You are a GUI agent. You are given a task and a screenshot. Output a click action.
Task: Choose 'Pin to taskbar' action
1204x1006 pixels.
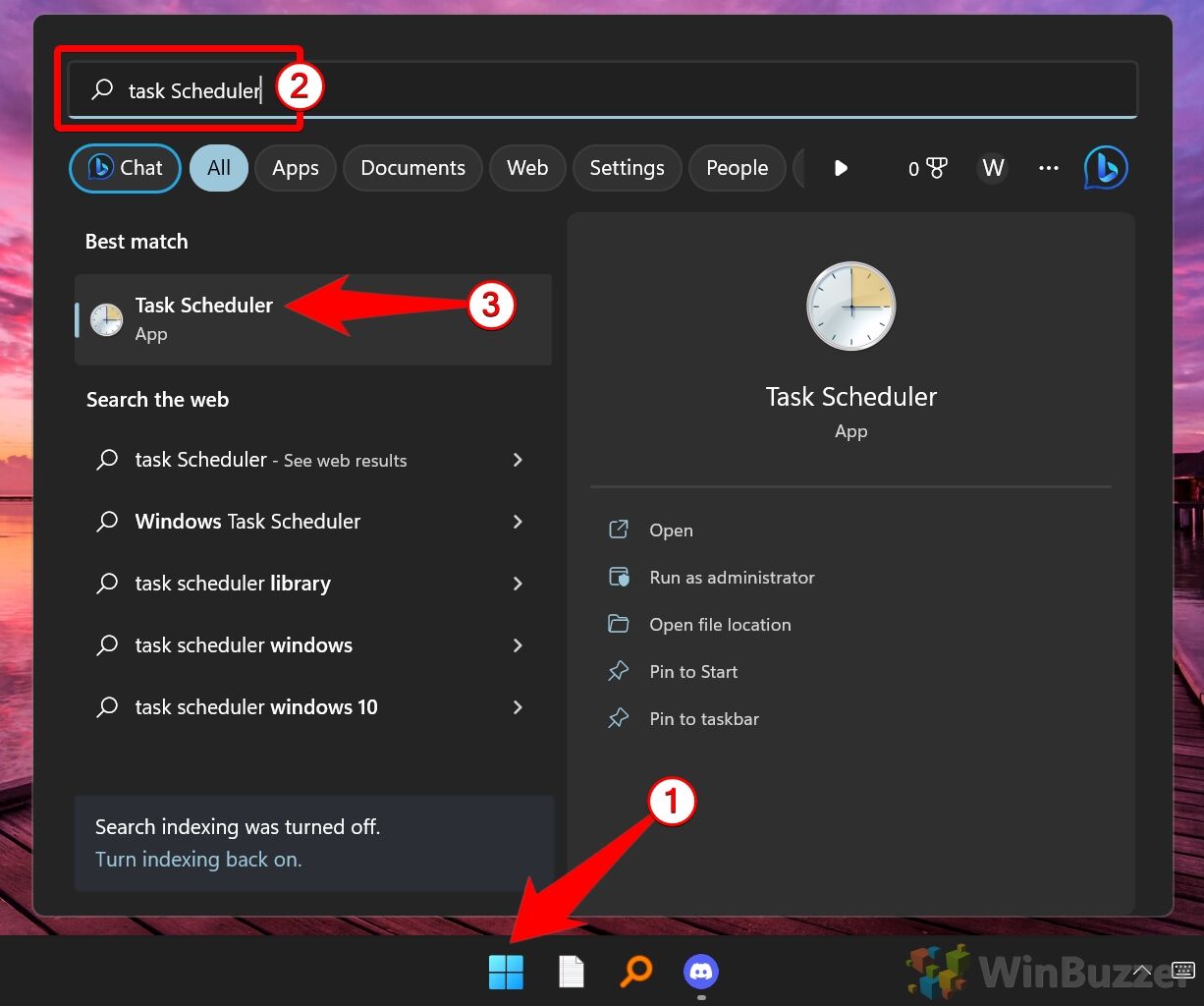(x=703, y=719)
